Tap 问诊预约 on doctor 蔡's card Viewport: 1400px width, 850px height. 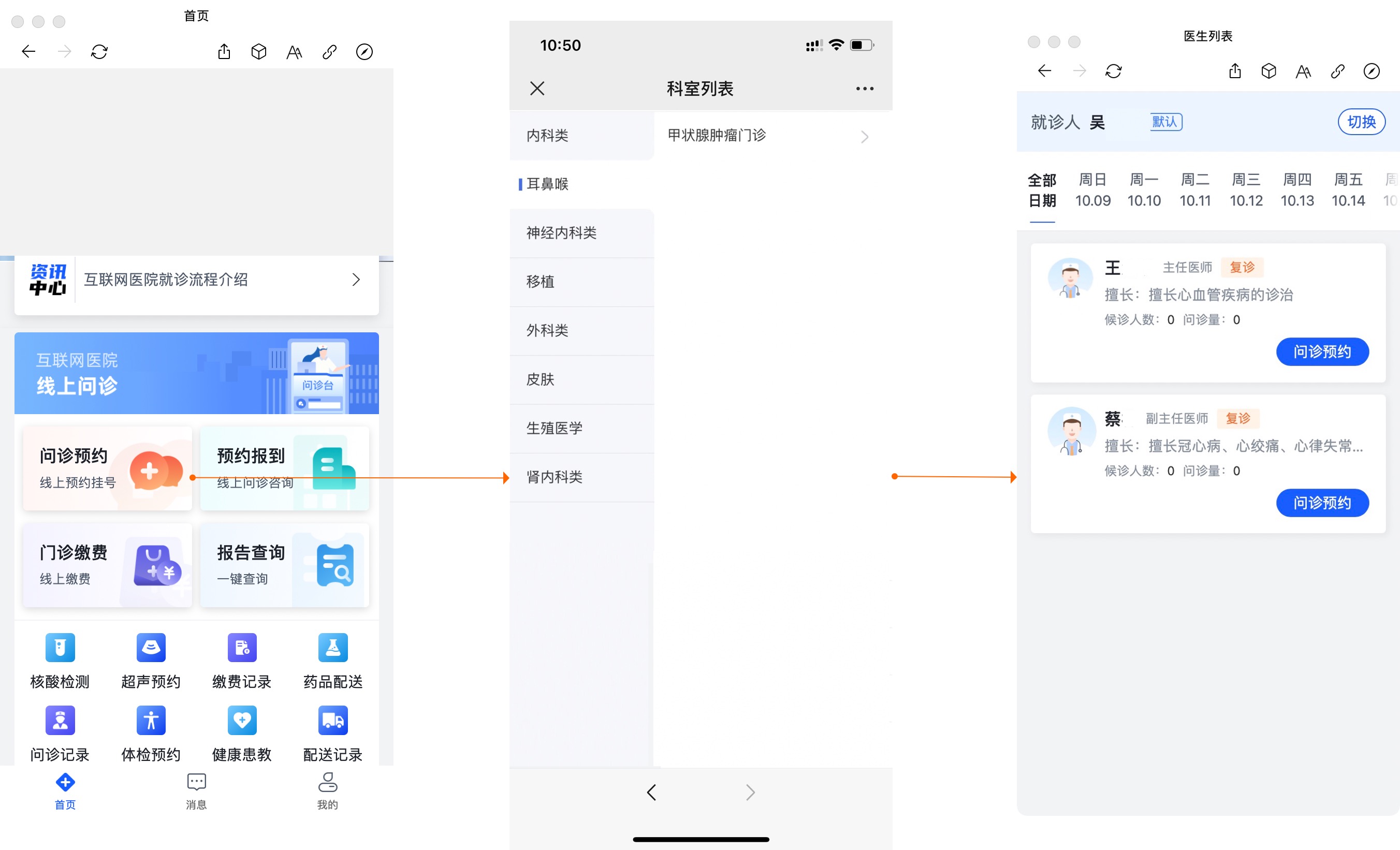click(x=1322, y=502)
